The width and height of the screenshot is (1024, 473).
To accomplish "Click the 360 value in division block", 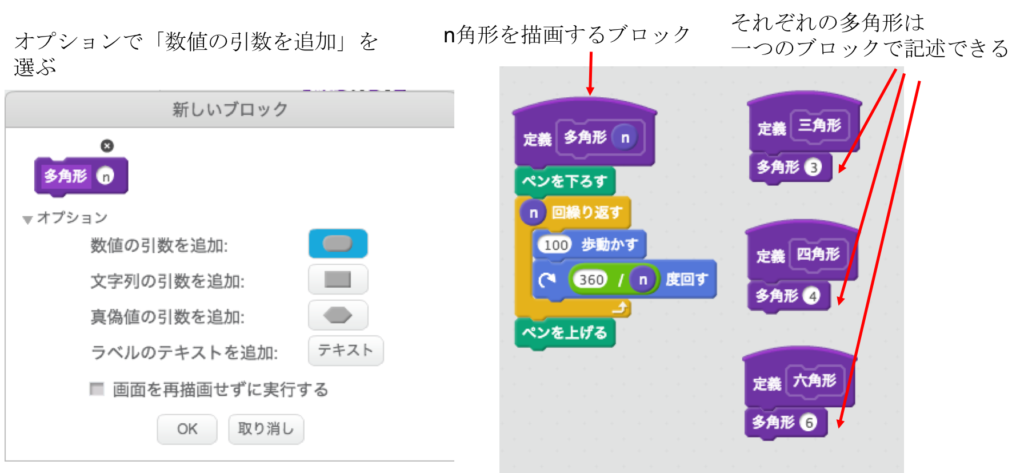I will [590, 280].
